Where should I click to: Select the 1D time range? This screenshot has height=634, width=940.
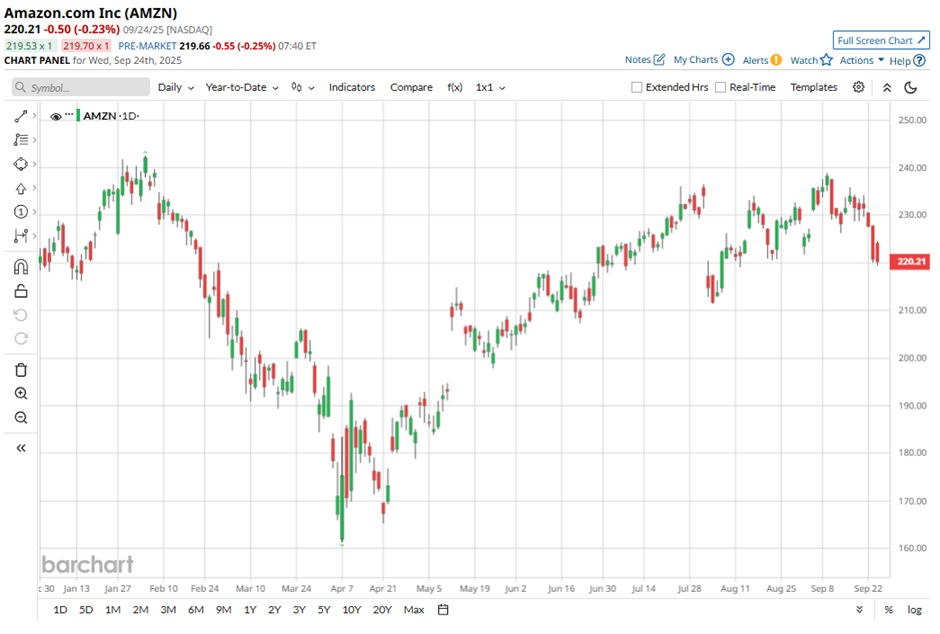[x=60, y=609]
